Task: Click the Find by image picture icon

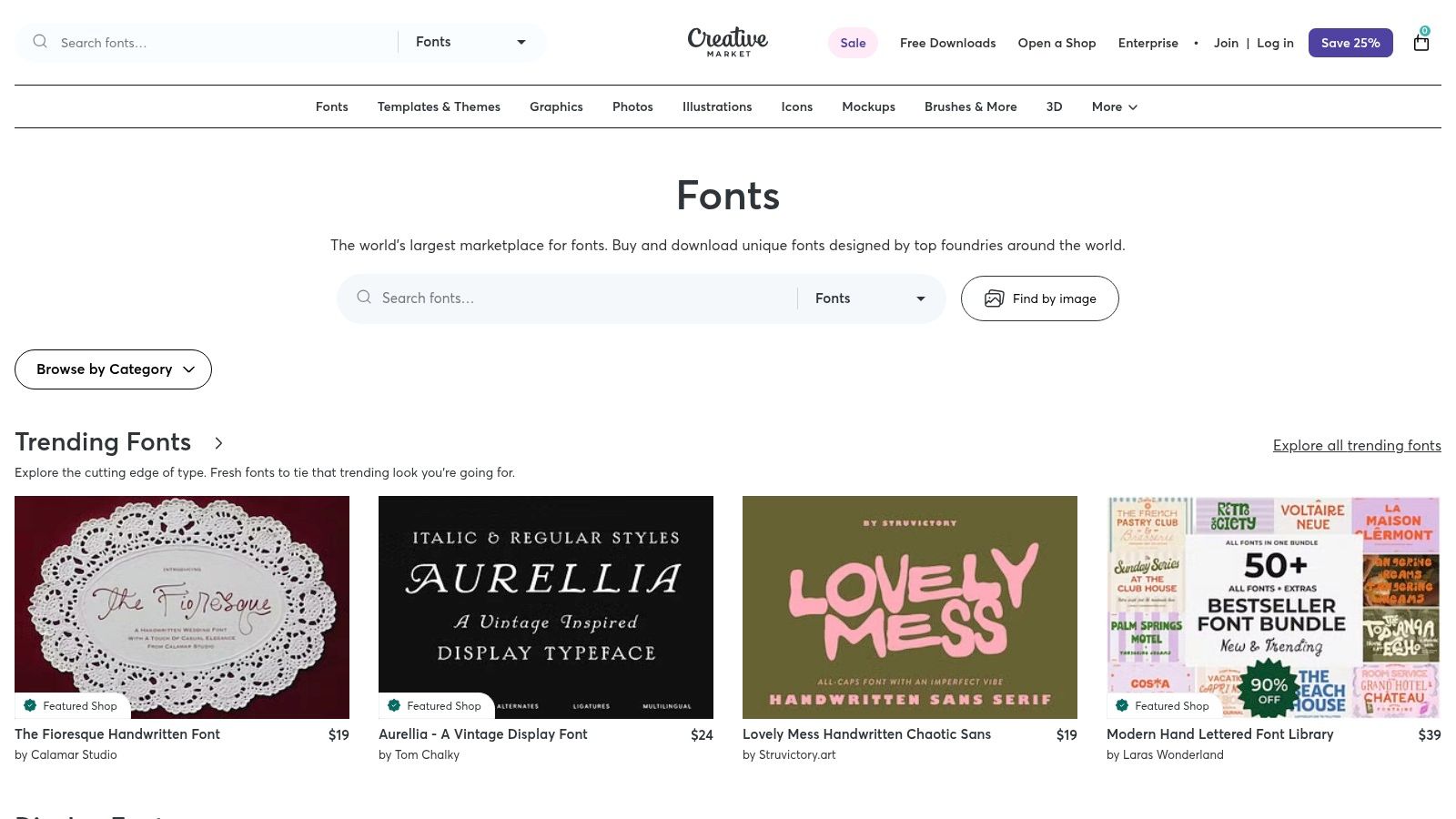Action: pyautogui.click(x=994, y=298)
